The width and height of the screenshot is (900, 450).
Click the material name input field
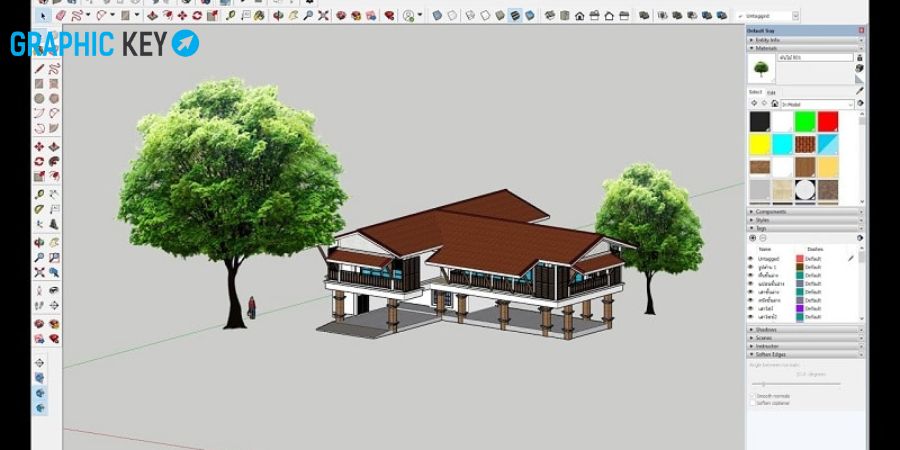coord(816,57)
